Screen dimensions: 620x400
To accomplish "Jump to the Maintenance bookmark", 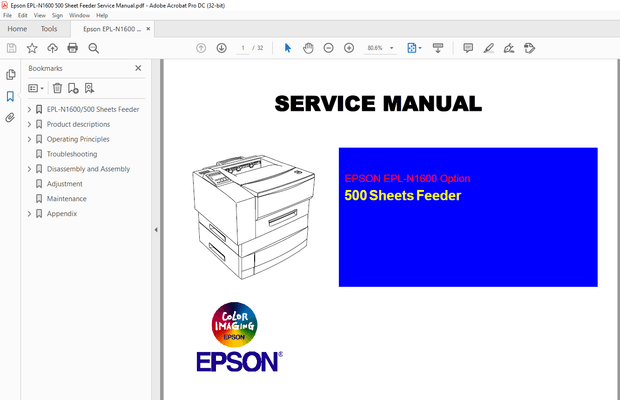I will pos(66,199).
